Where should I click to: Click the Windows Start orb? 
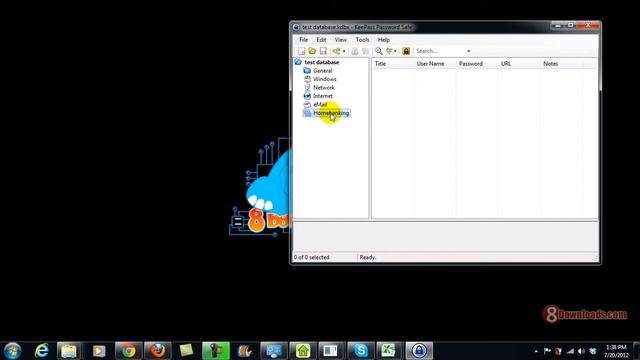[12, 351]
